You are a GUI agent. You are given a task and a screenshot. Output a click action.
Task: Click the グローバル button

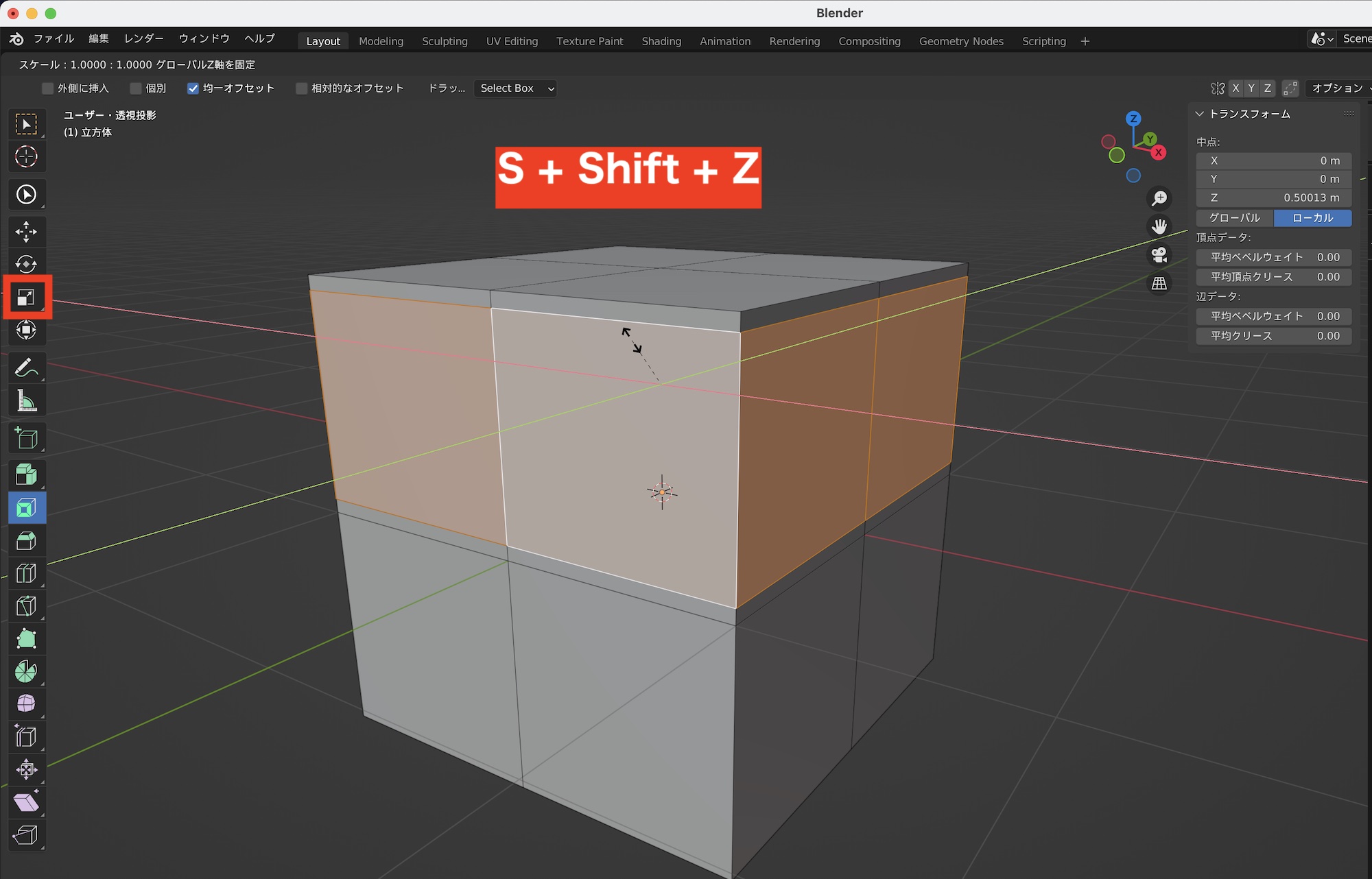click(x=1234, y=218)
